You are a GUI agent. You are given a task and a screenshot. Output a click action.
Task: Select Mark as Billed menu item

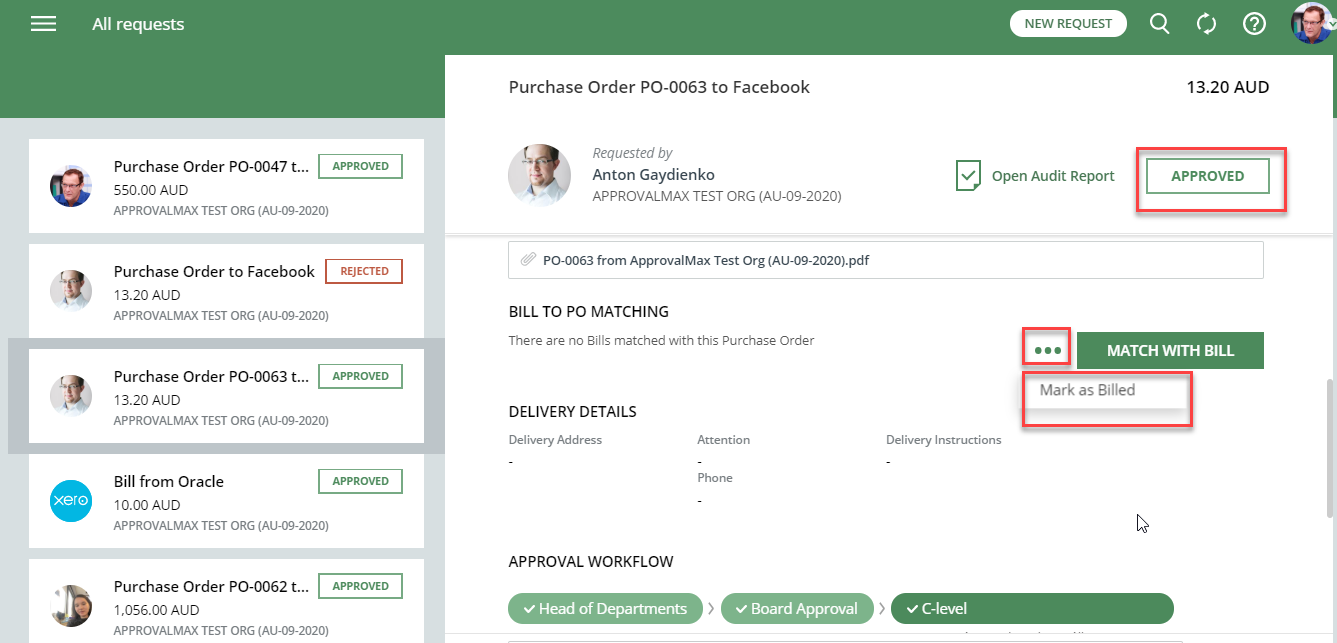[x=1087, y=390]
